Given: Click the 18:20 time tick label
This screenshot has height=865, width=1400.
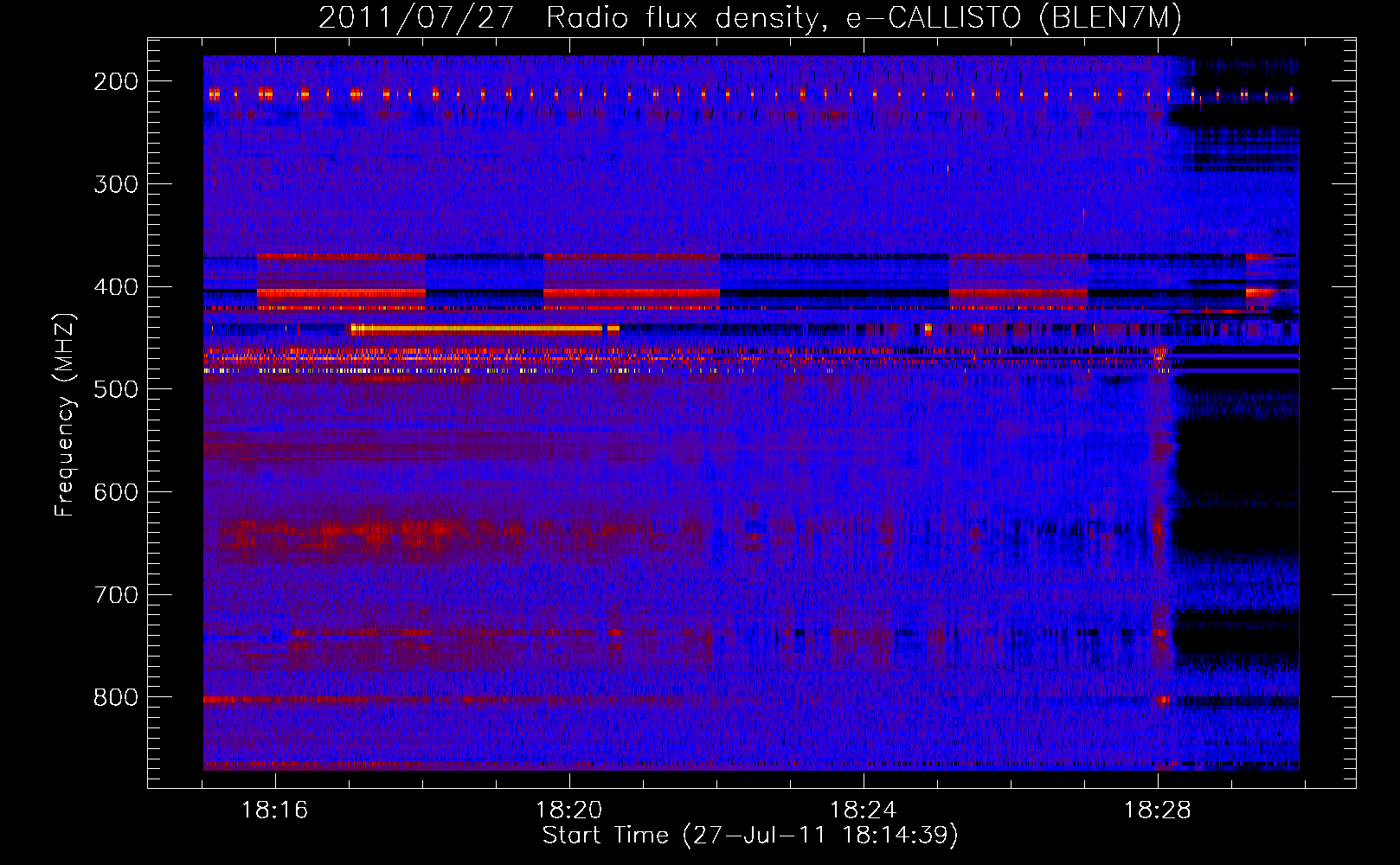Looking at the screenshot, I should point(568,811).
